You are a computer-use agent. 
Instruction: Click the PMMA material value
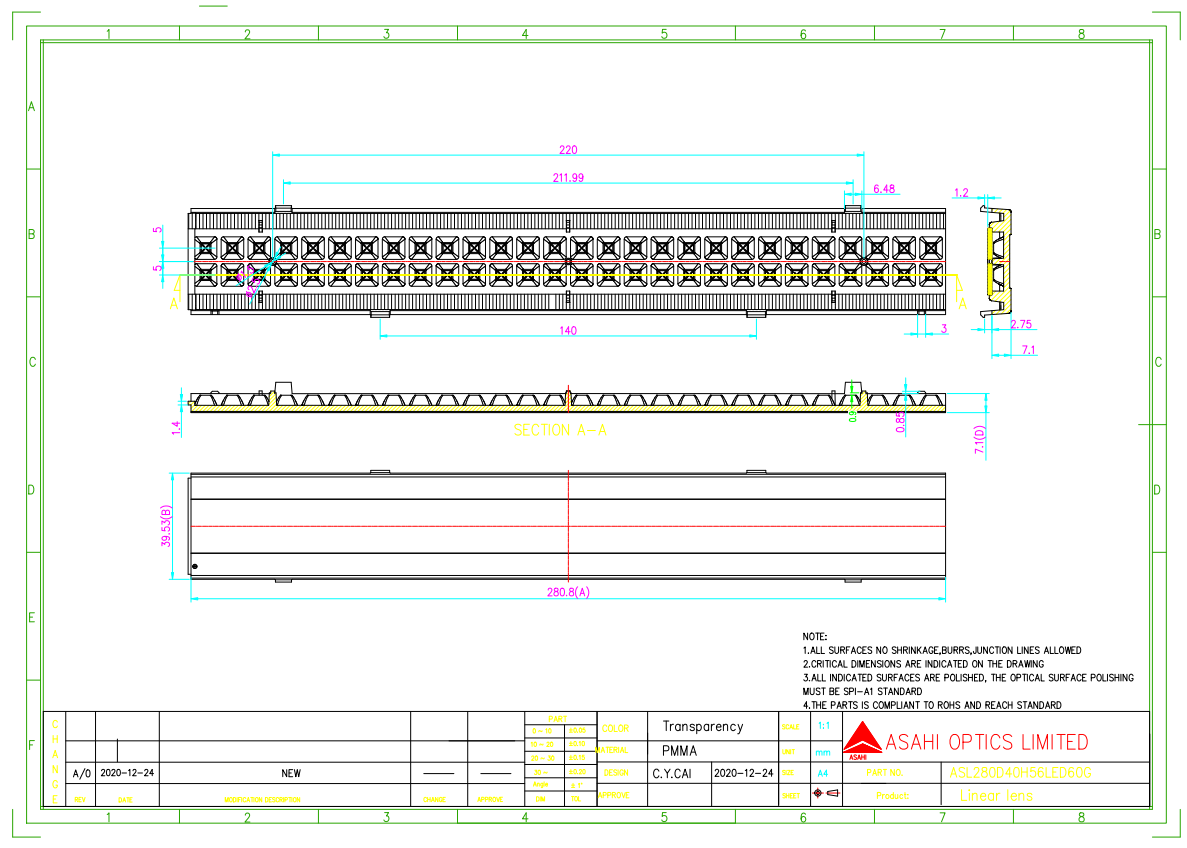pyautogui.click(x=679, y=751)
